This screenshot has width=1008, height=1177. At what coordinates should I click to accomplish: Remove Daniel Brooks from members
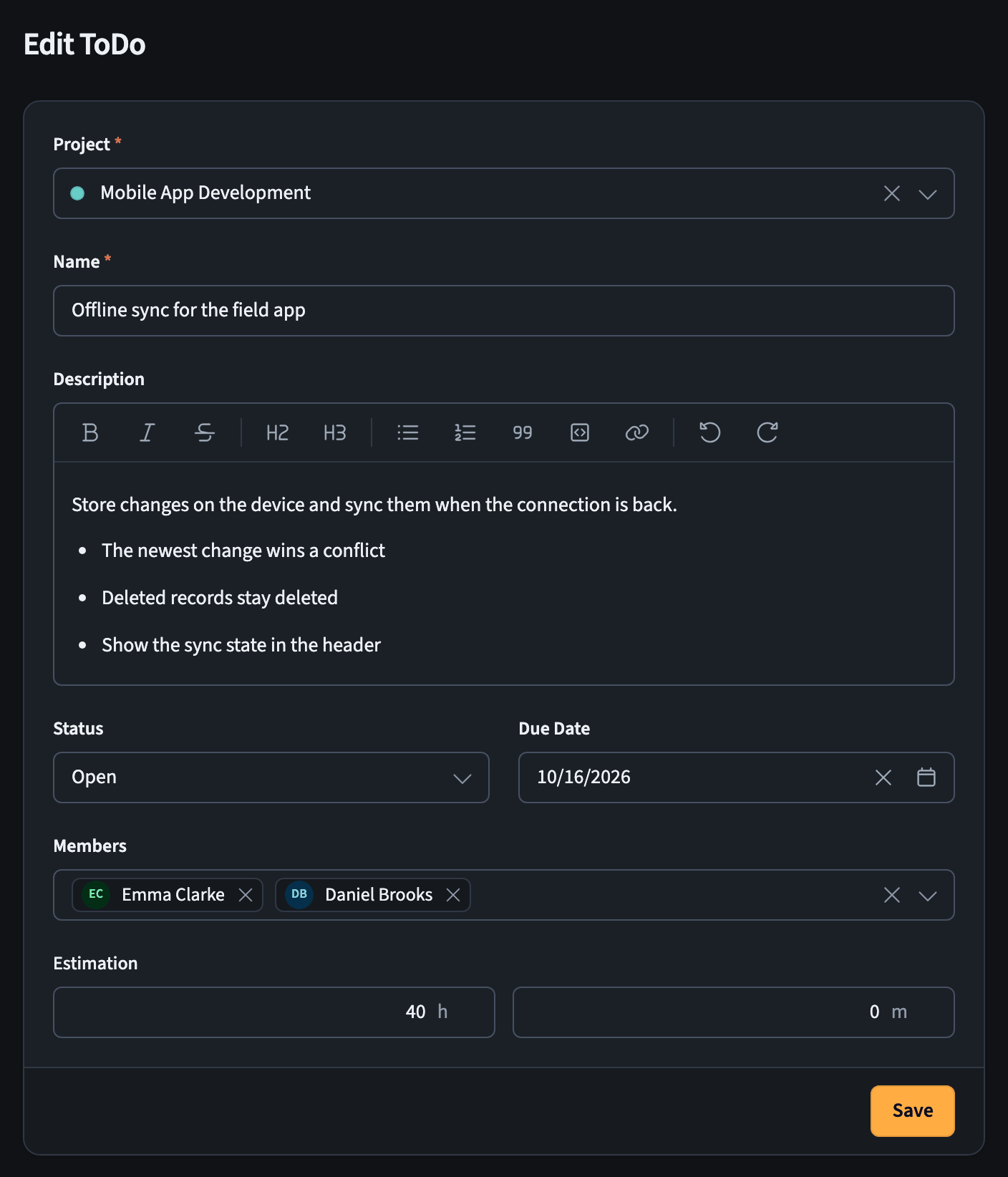[453, 895]
